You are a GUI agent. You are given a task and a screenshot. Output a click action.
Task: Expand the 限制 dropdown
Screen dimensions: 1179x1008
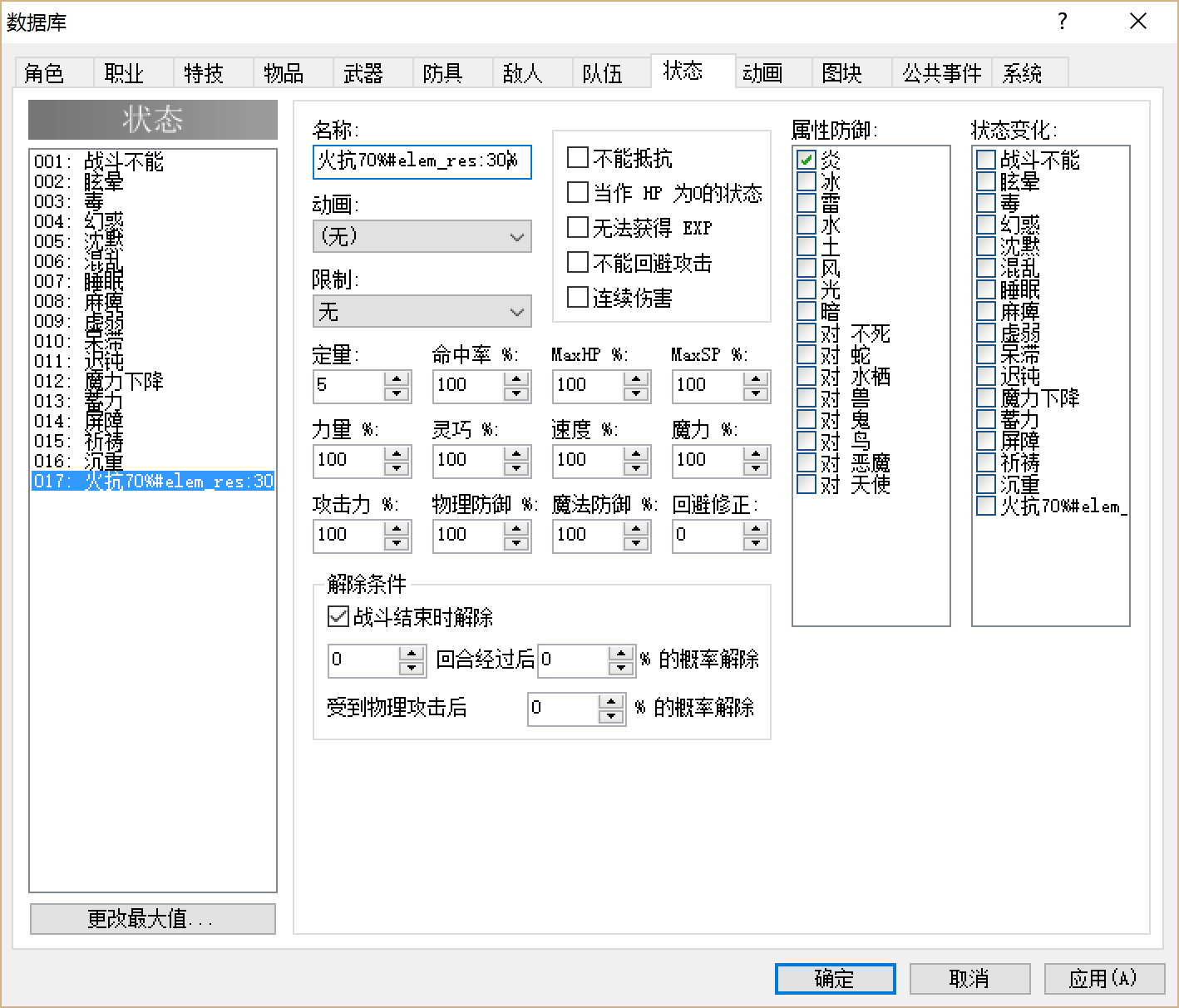coord(422,312)
